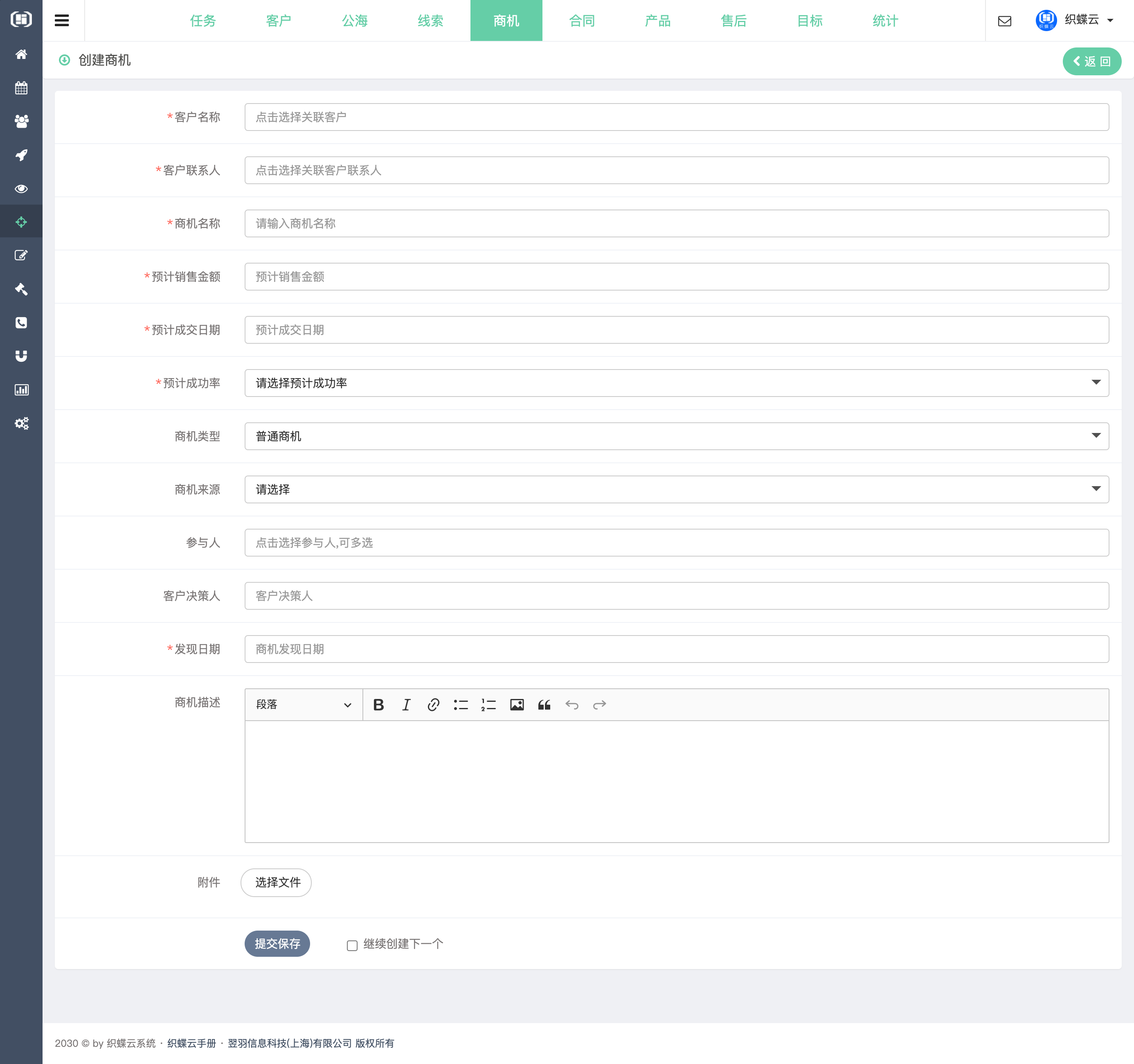Open the home icon in the left sidebar

pyautogui.click(x=21, y=54)
